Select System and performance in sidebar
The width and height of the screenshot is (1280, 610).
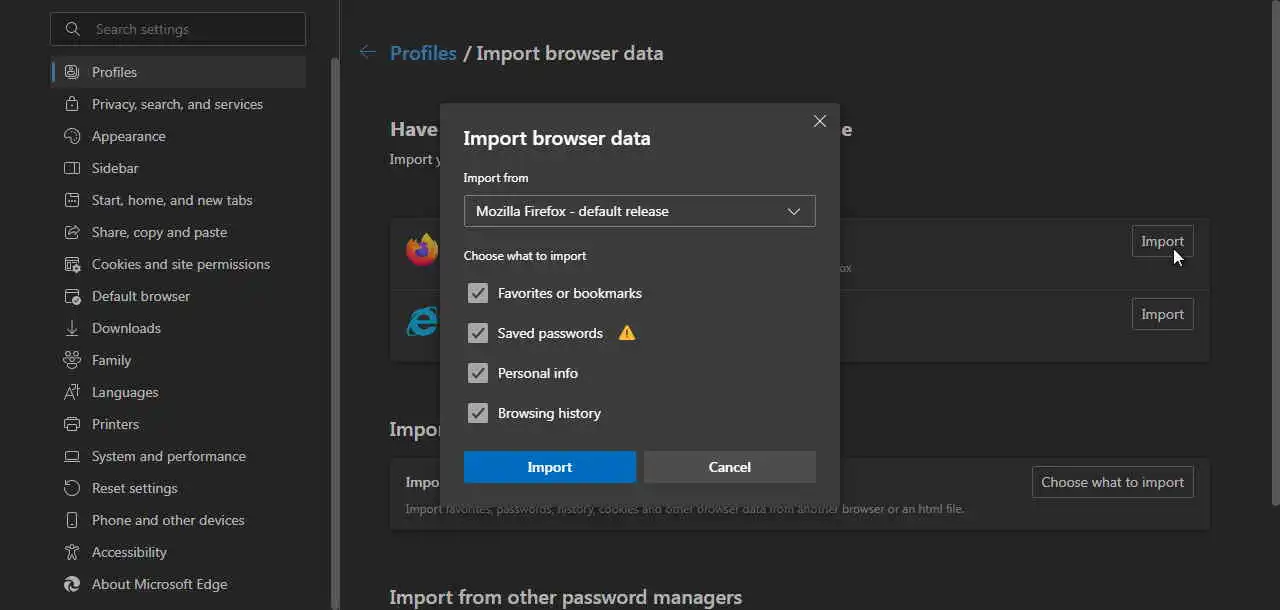168,456
